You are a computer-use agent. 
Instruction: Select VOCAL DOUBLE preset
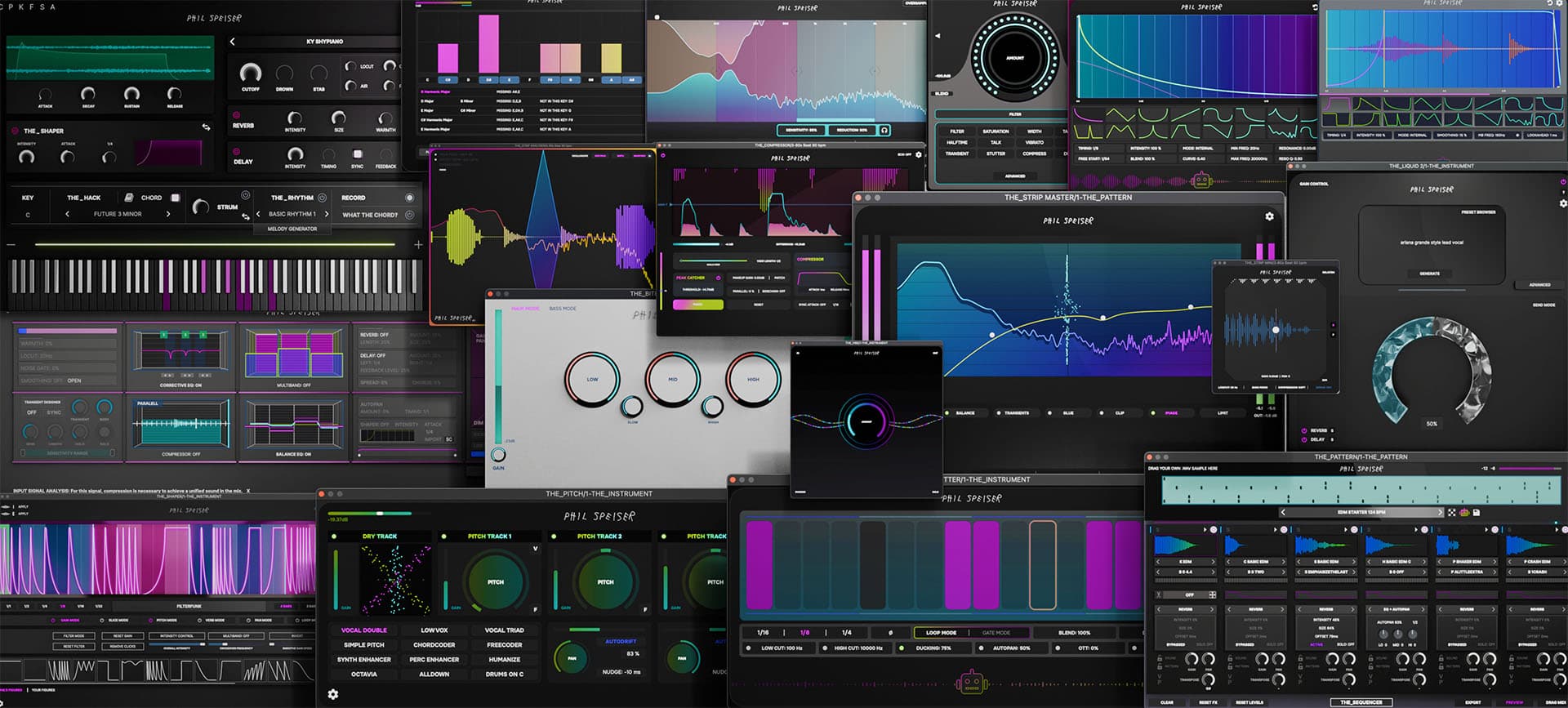click(363, 630)
